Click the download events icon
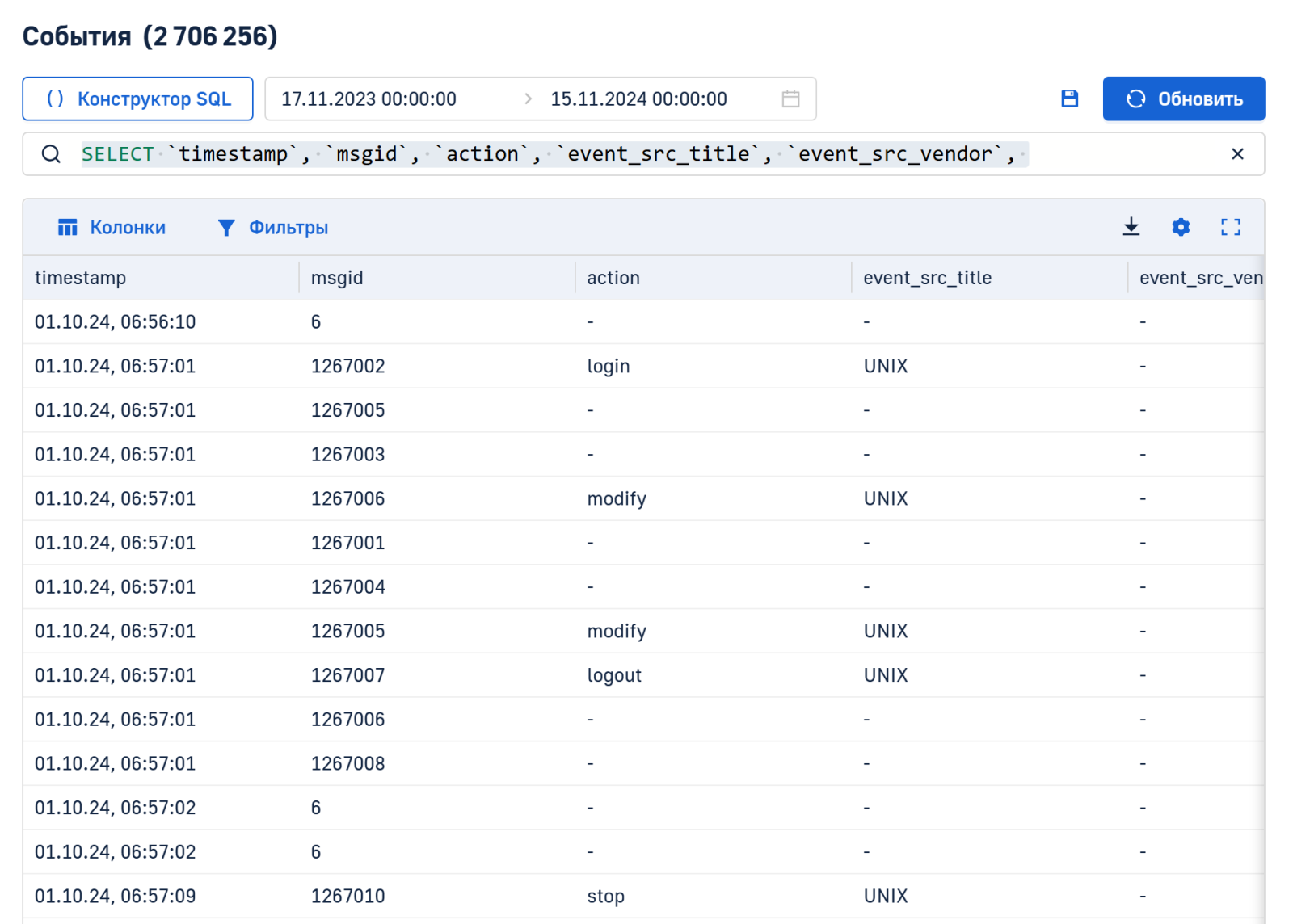1293x924 pixels. click(1131, 227)
